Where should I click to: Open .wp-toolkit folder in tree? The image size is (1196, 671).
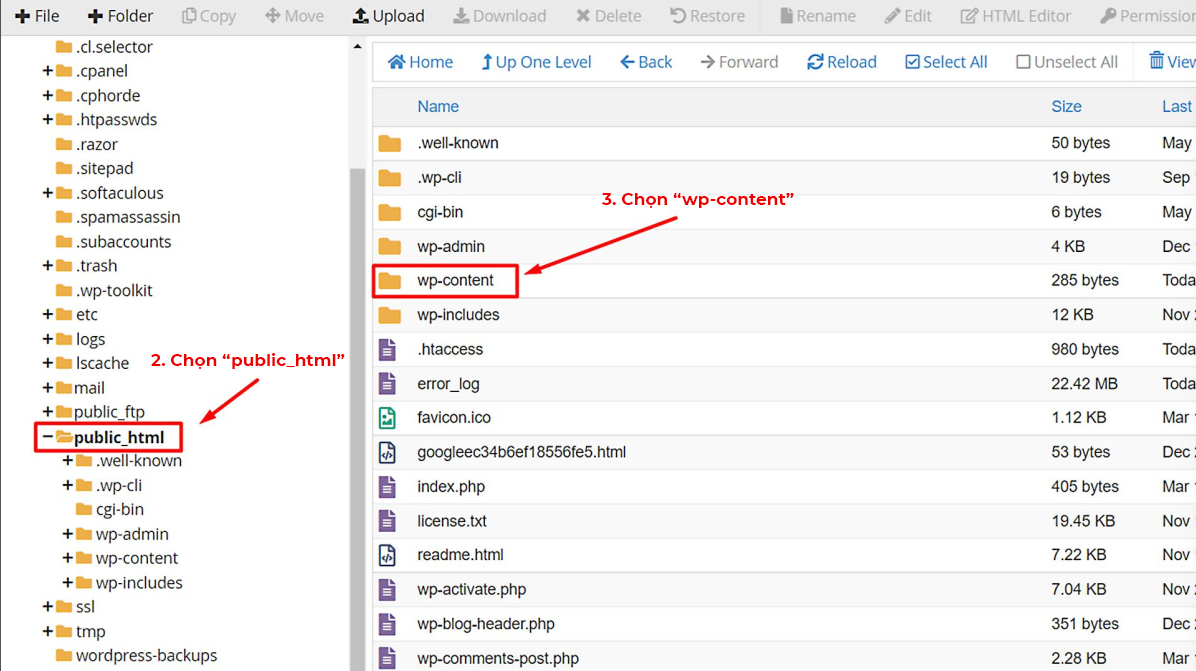click(104, 291)
